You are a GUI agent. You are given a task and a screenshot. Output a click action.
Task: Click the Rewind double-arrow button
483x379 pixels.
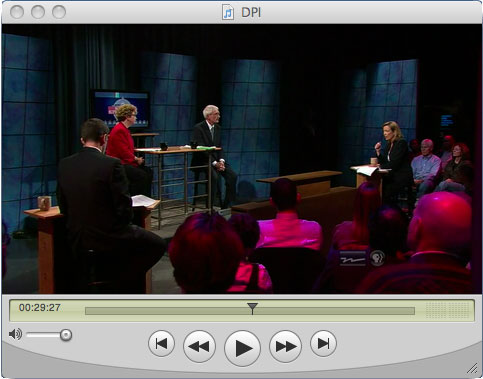pyautogui.click(x=199, y=347)
